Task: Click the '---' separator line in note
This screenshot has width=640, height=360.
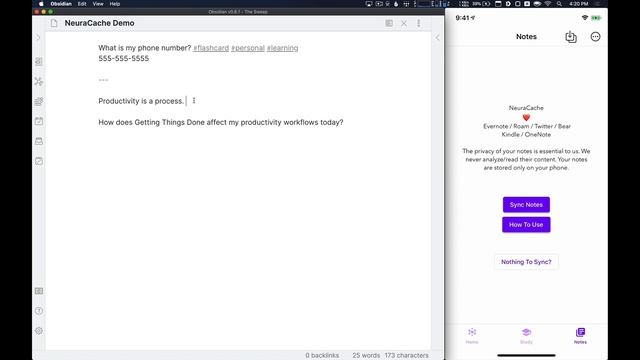Action: coord(103,80)
